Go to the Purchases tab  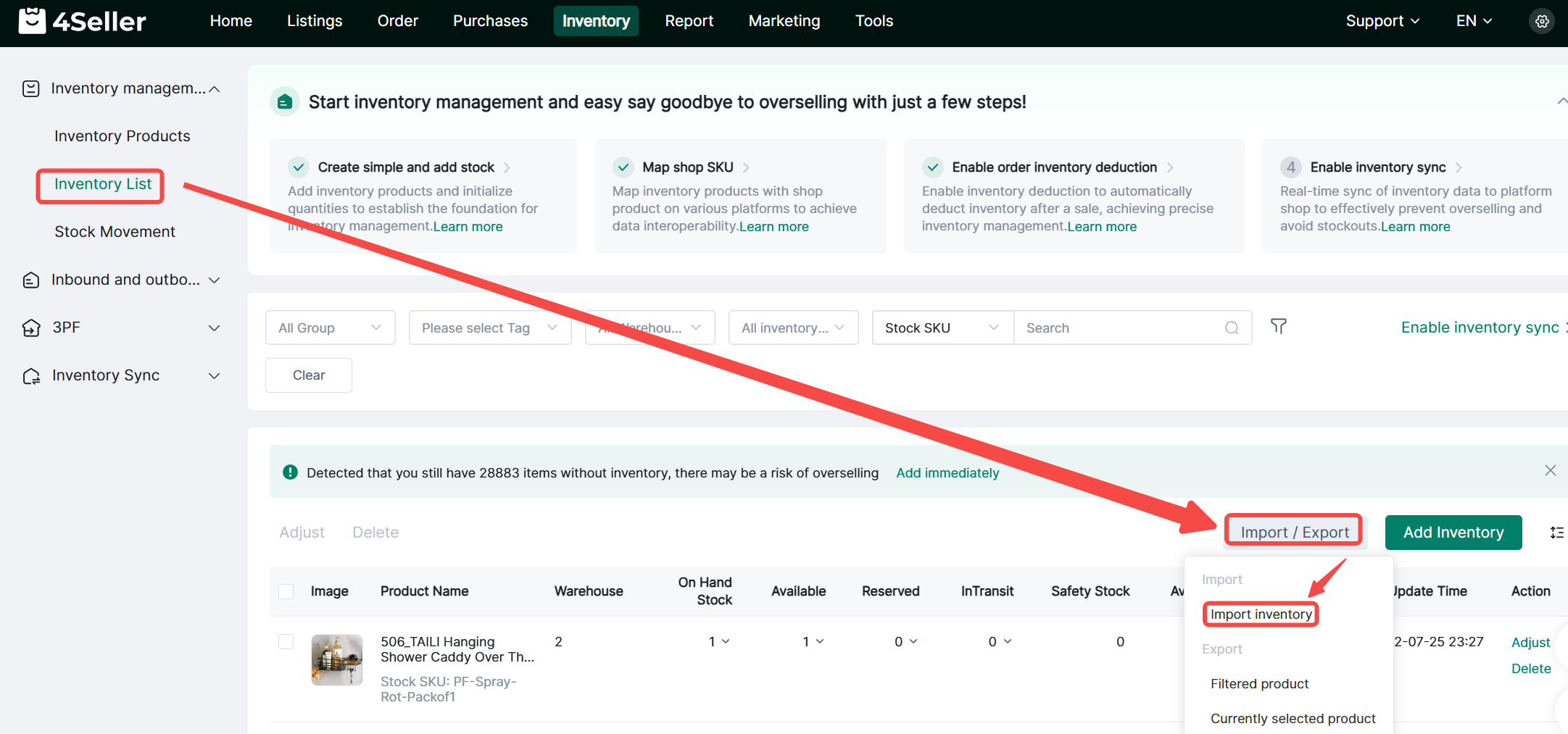coord(490,21)
